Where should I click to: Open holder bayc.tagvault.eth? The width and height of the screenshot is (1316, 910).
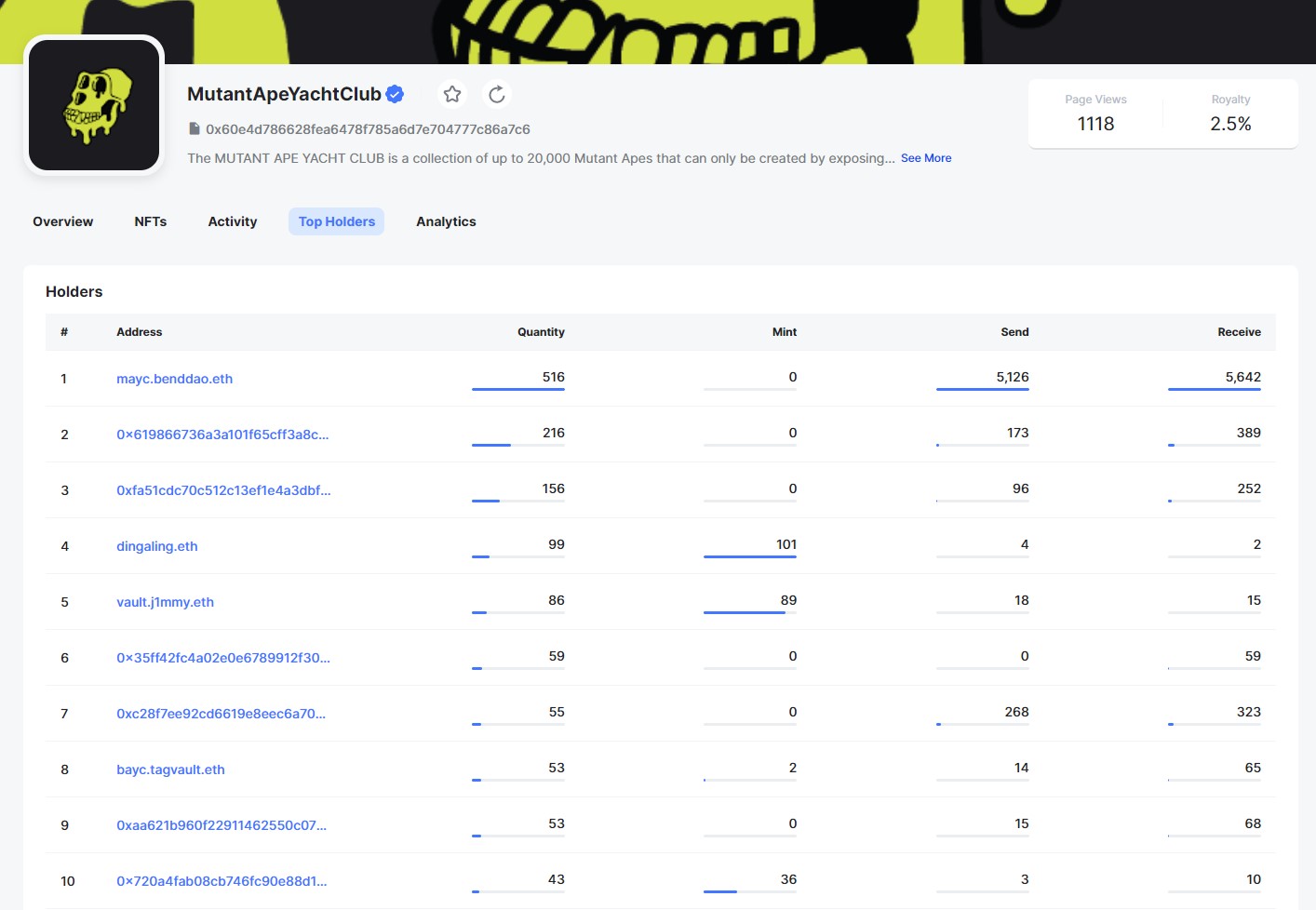point(171,769)
